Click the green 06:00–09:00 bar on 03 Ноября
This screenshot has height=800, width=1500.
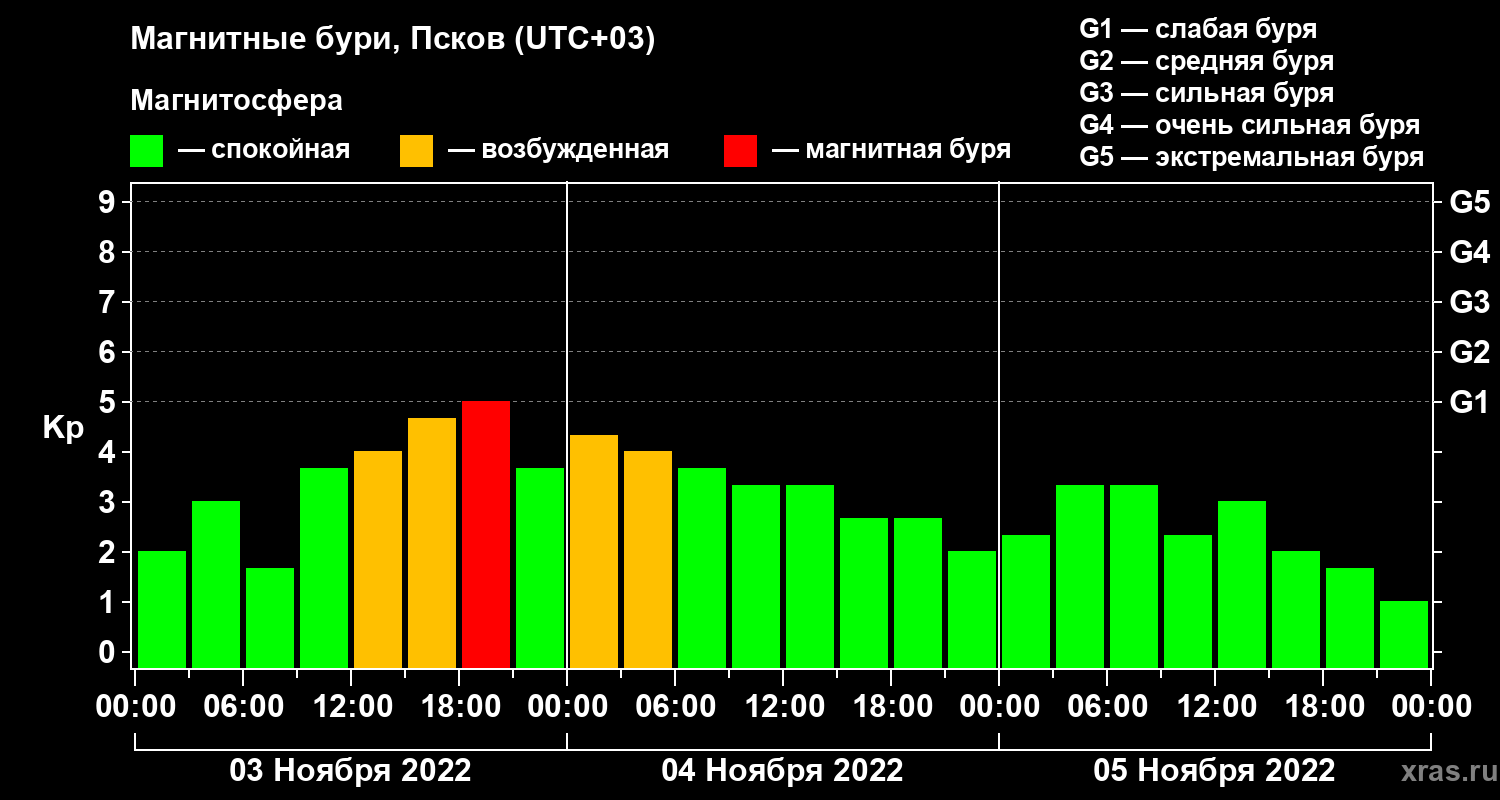click(x=270, y=618)
